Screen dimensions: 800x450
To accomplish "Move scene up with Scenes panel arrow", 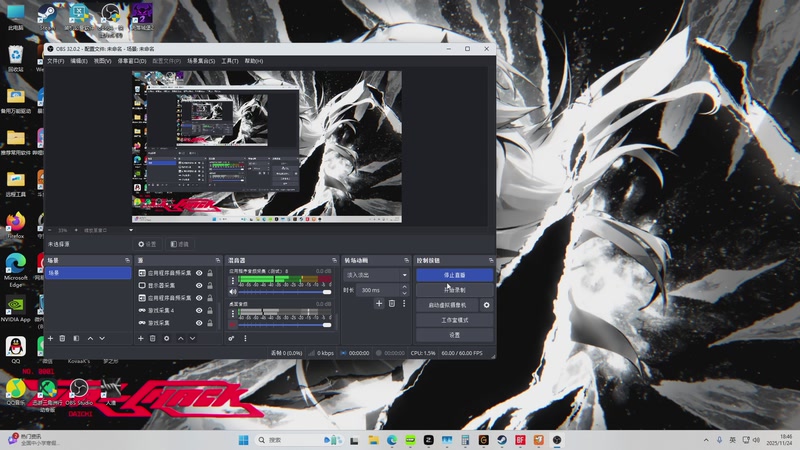I will [90, 338].
